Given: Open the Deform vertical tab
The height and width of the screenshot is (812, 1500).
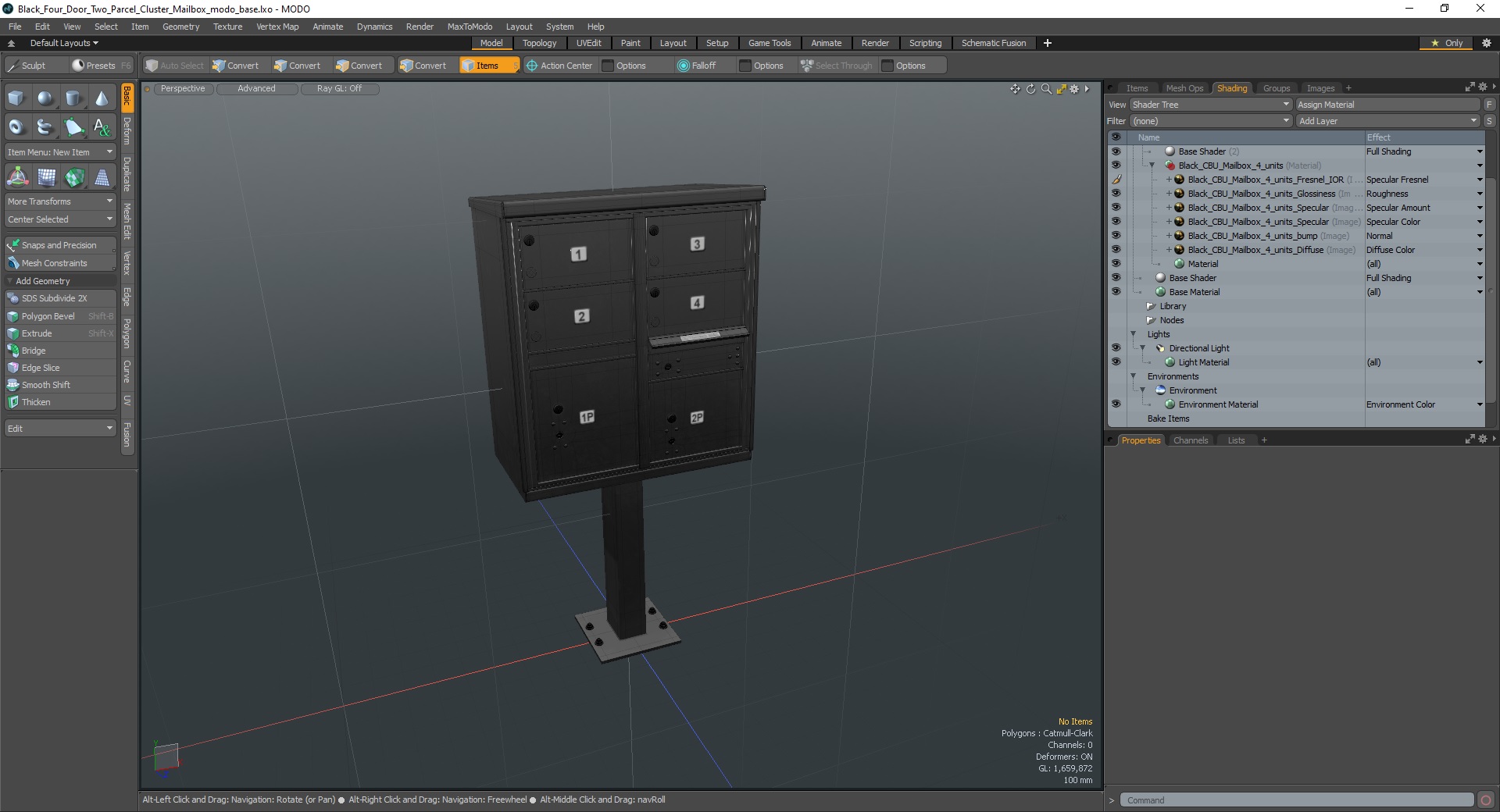Looking at the screenshot, I should (127, 131).
